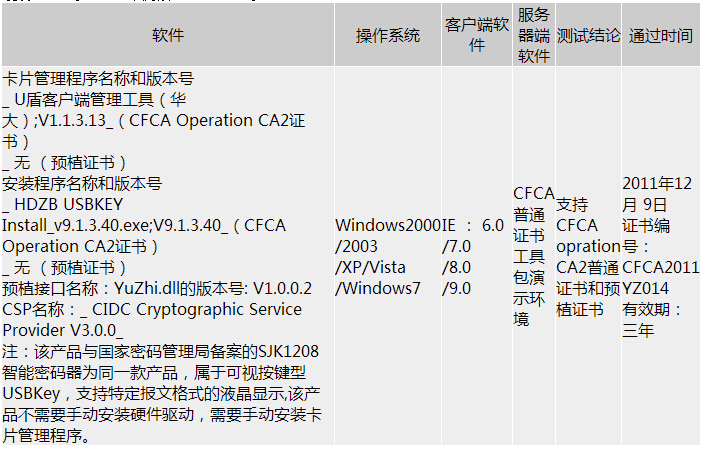Click the 软件 column header
This screenshot has width=703, height=450.
[168, 35]
